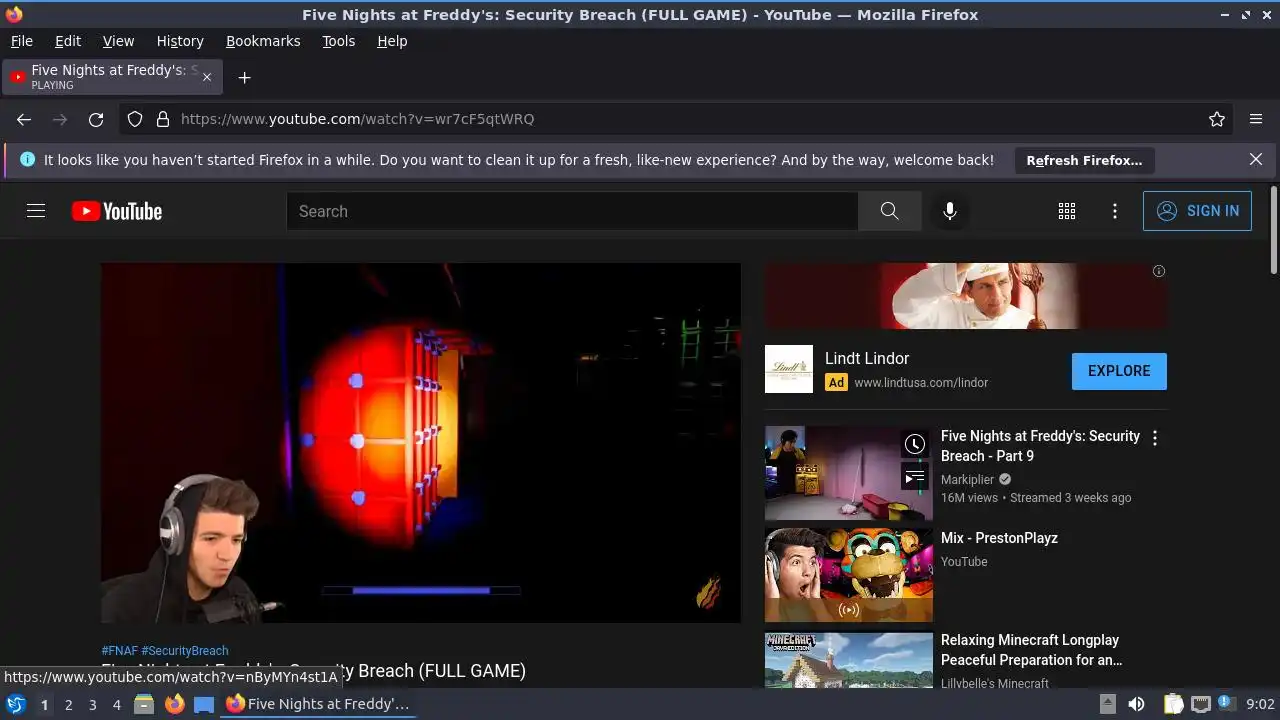Click Relaxing Minecraft Longplay title

point(1031,650)
